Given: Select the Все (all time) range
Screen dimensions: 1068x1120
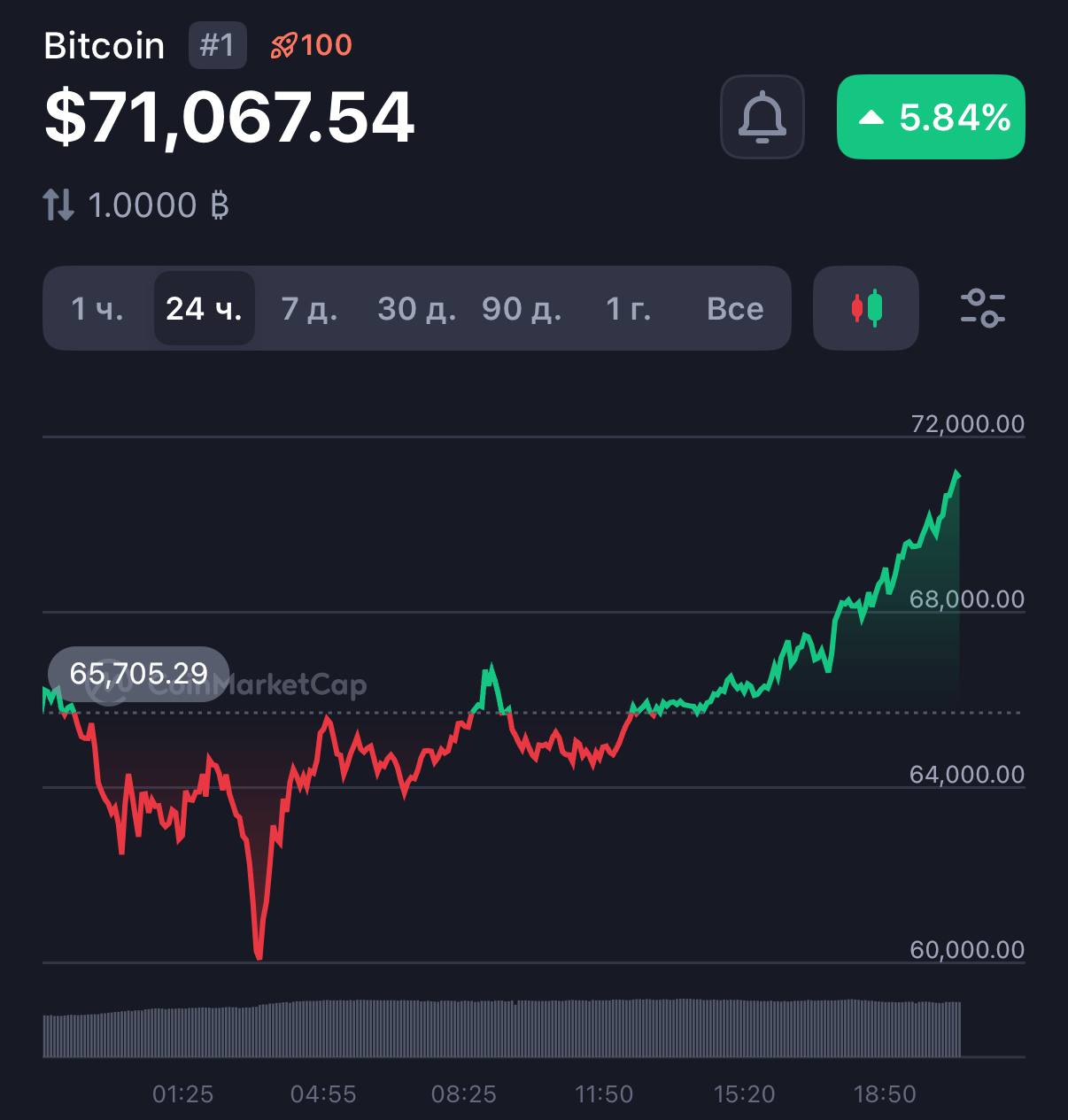Looking at the screenshot, I should coord(735,308).
